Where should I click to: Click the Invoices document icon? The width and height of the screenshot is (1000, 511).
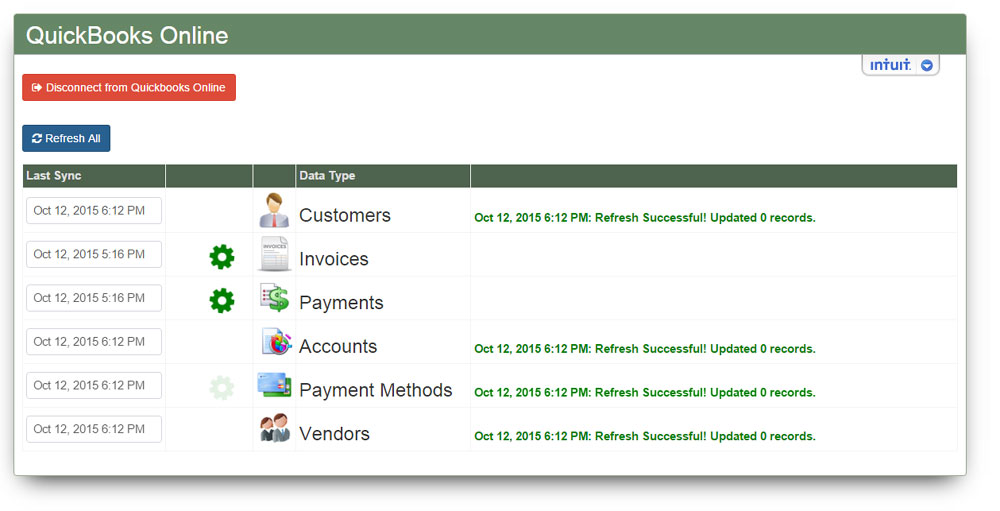[x=274, y=255]
